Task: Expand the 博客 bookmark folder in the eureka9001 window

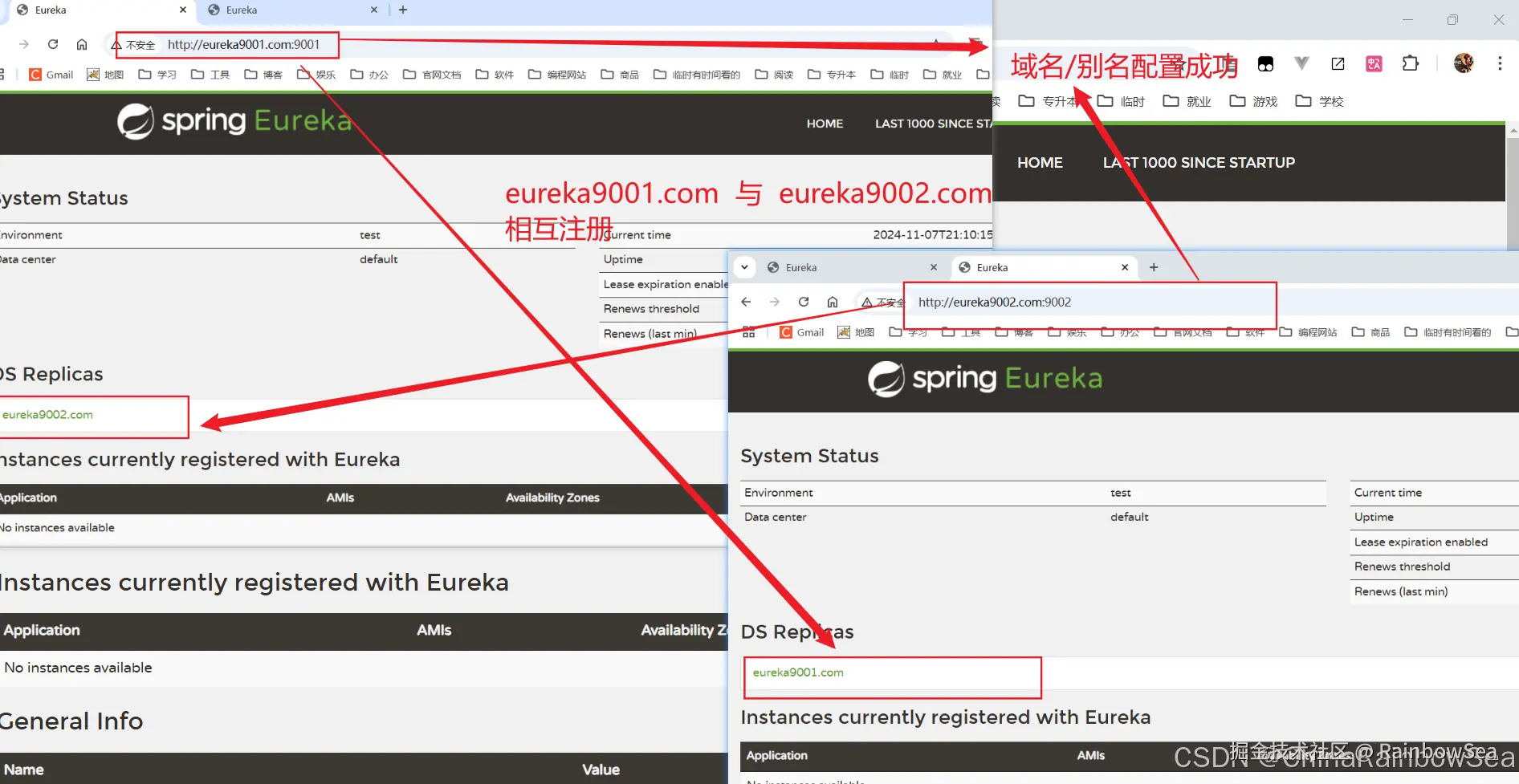Action: [263, 75]
